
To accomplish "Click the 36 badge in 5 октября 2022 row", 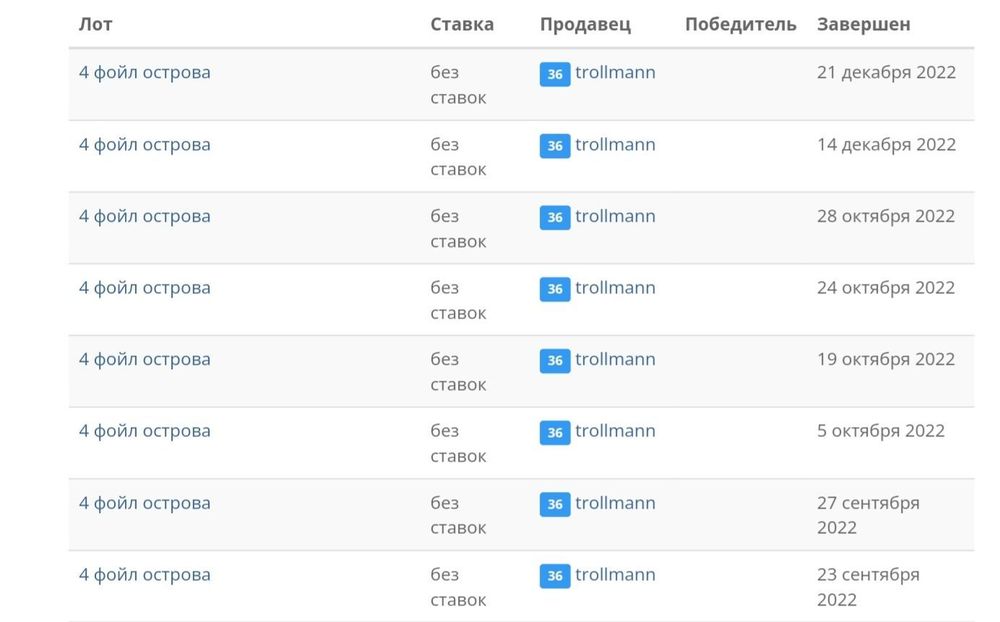I will click(555, 432).
